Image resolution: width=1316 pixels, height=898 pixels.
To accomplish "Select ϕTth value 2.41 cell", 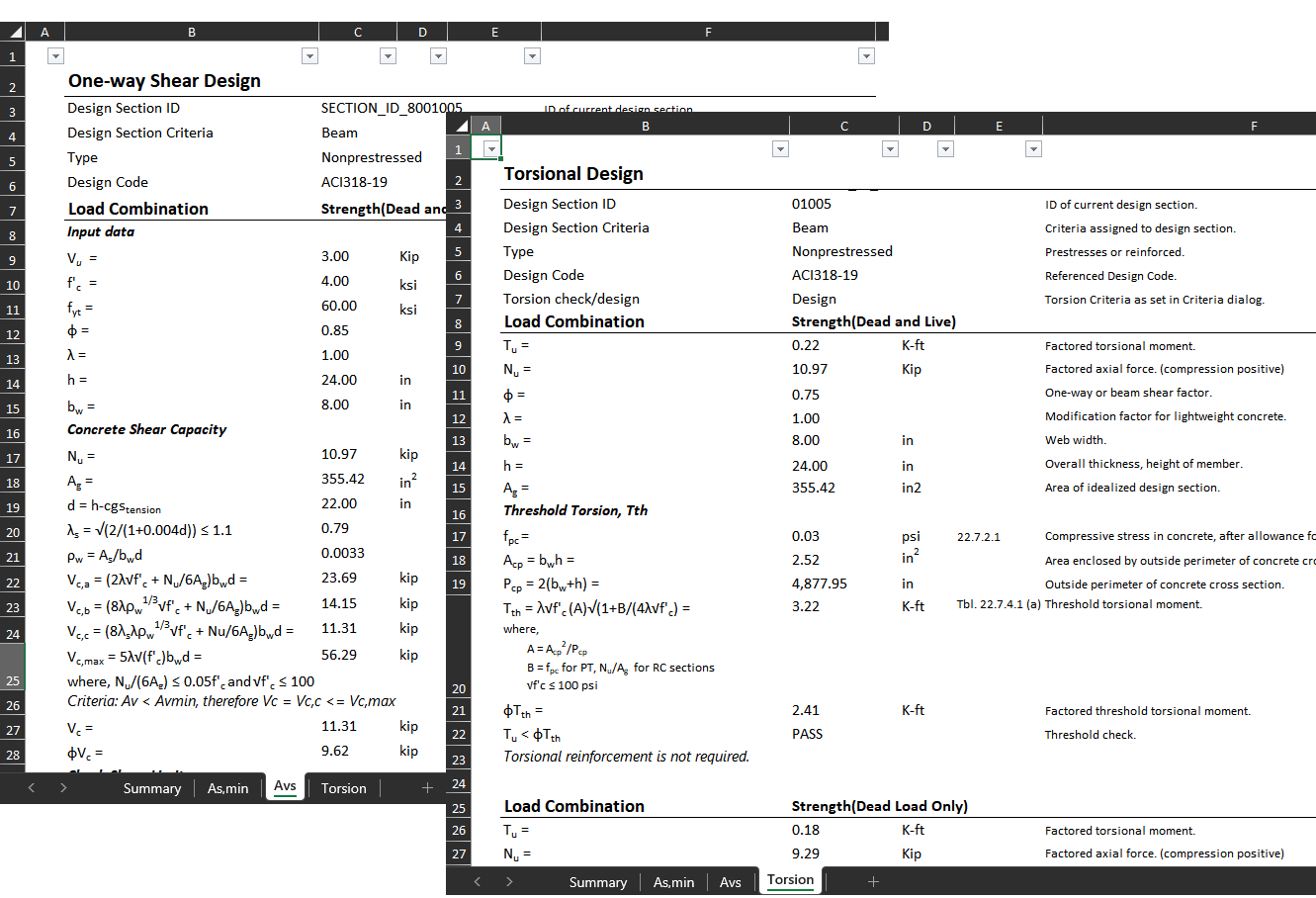I will click(806, 710).
